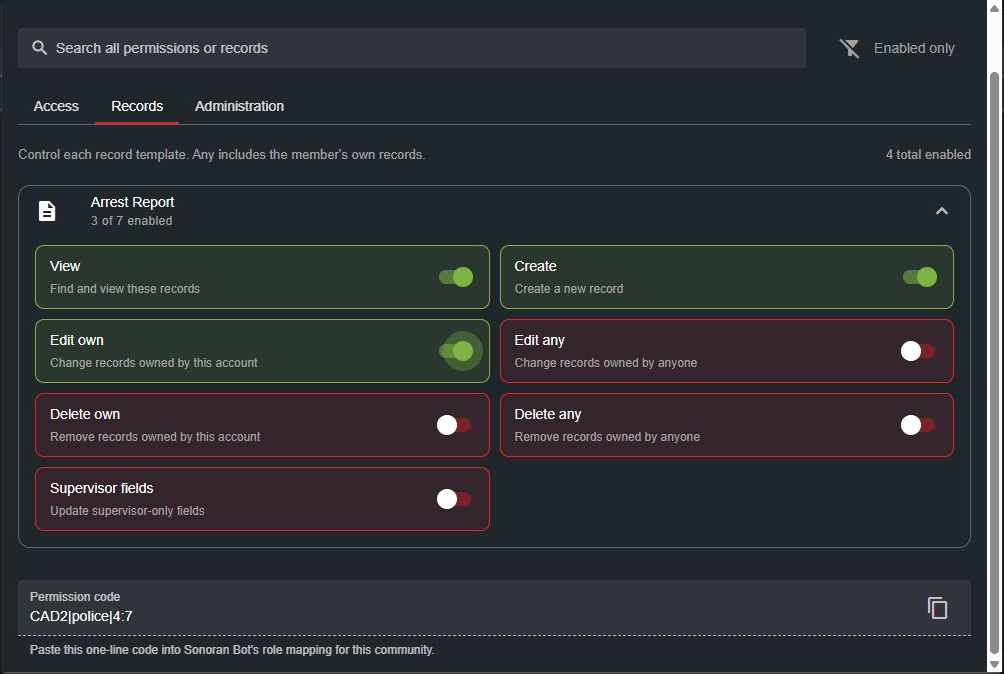This screenshot has height=674, width=1004.
Task: Click the search magnifier icon
Action: (x=39, y=48)
